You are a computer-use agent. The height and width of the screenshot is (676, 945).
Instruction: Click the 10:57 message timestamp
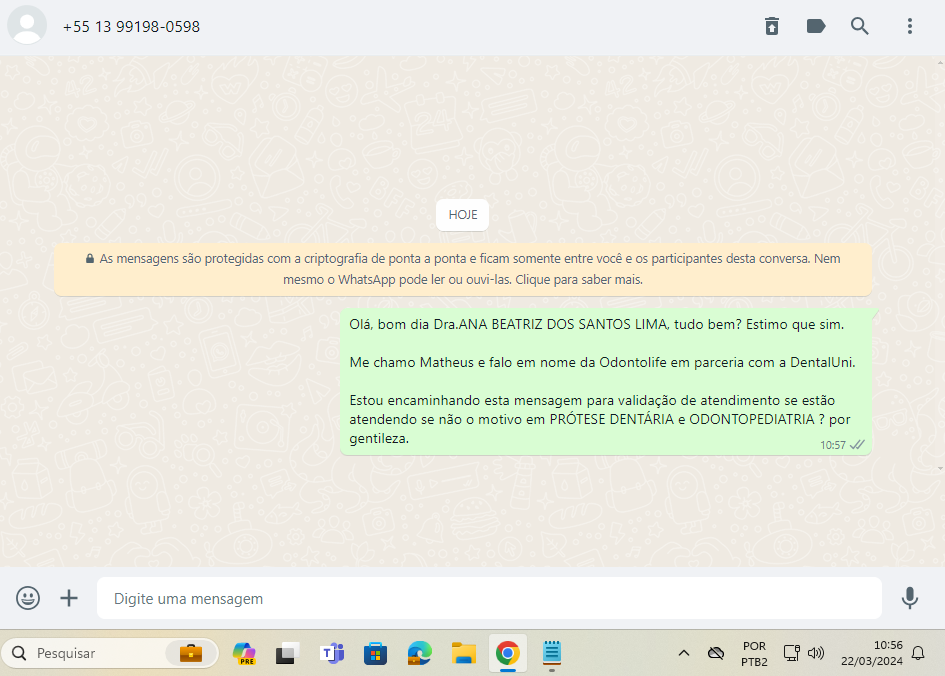[832, 445]
